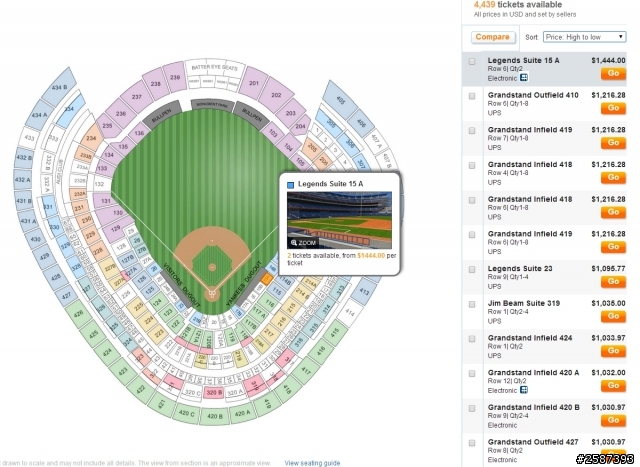
Task: Select section 201 in the outfield bleachers
Action: pyautogui.click(x=254, y=83)
